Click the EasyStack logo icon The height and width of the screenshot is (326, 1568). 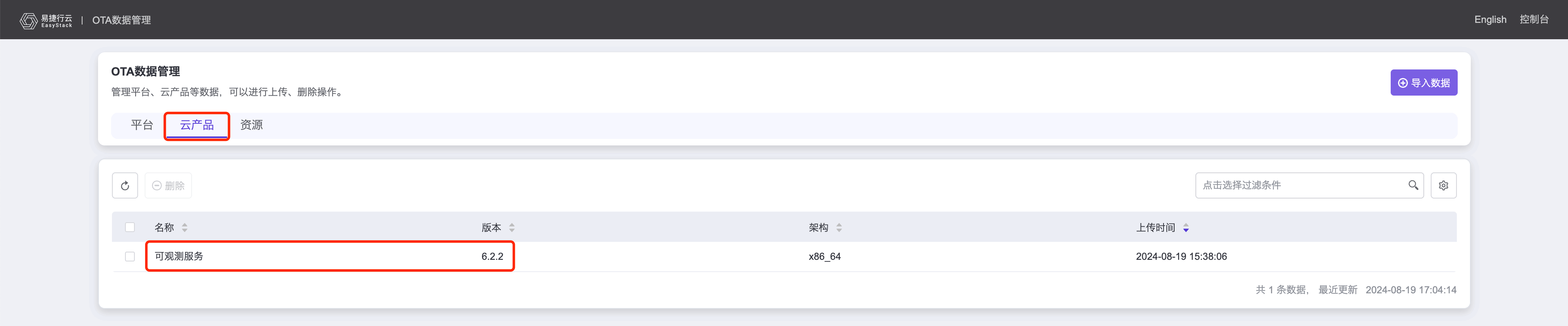click(28, 21)
